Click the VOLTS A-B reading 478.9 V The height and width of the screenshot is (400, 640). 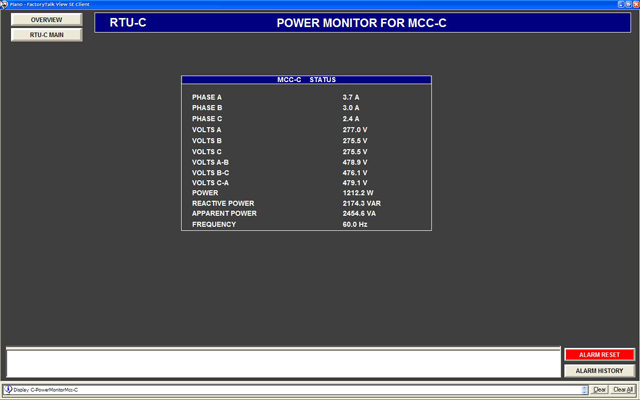[355, 162]
